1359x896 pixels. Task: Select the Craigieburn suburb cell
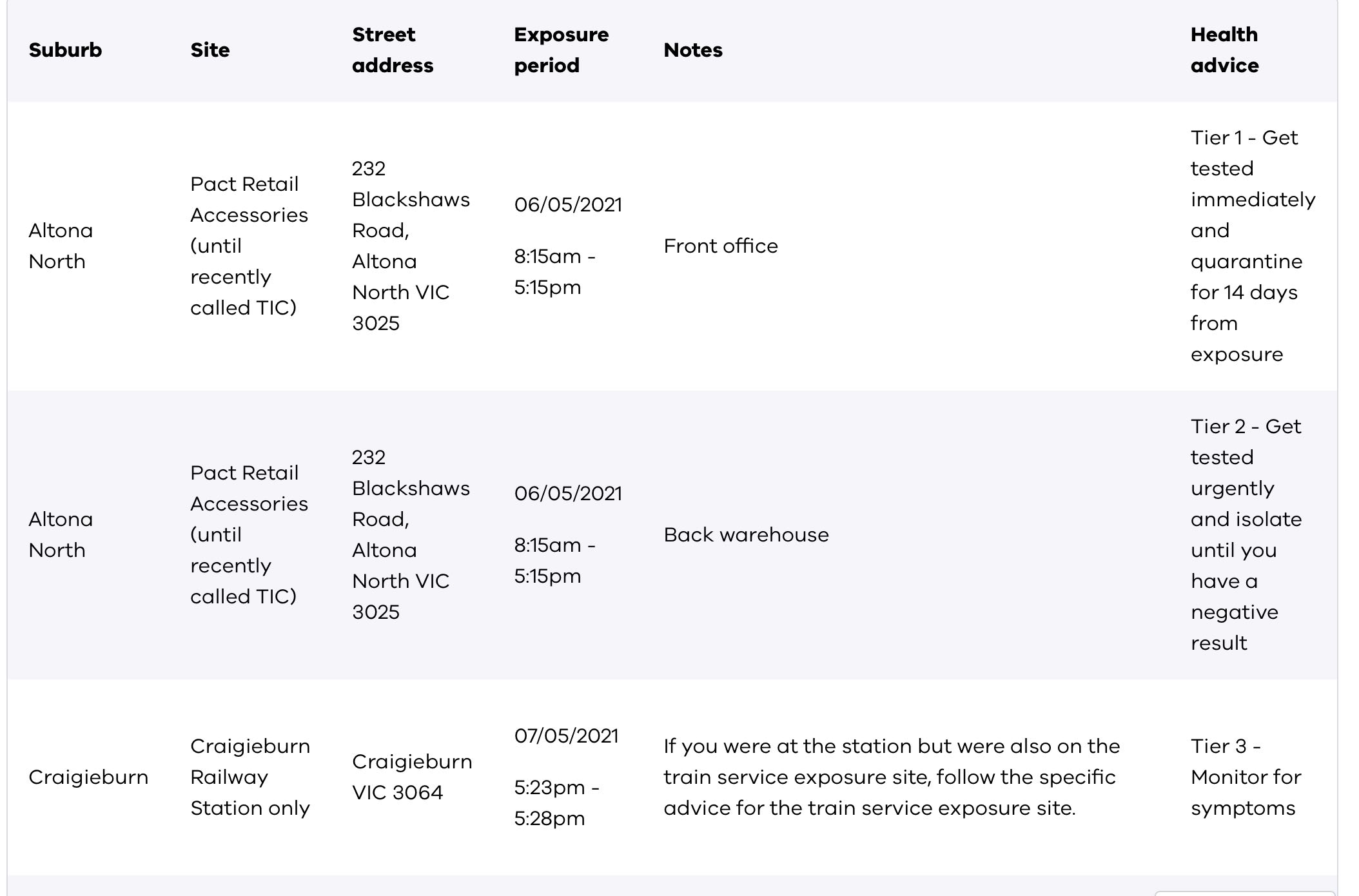[x=88, y=777]
